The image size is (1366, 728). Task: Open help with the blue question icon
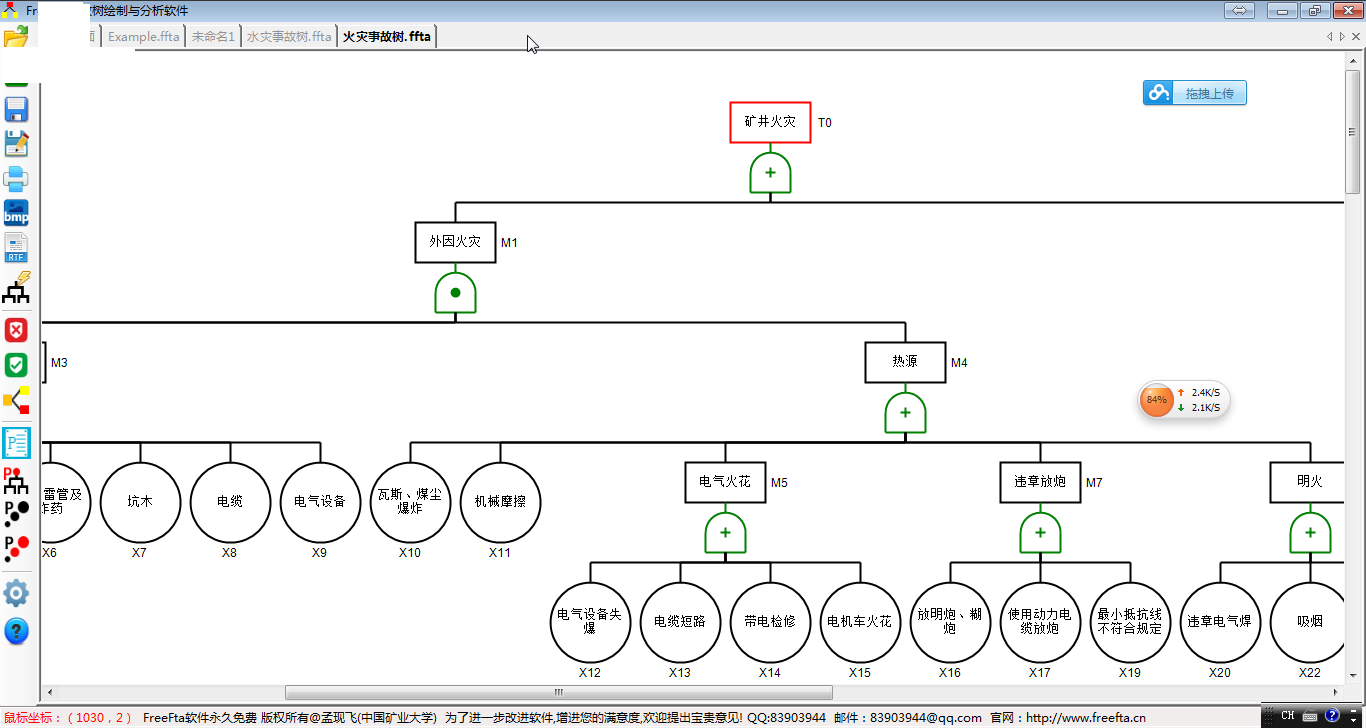coord(16,631)
